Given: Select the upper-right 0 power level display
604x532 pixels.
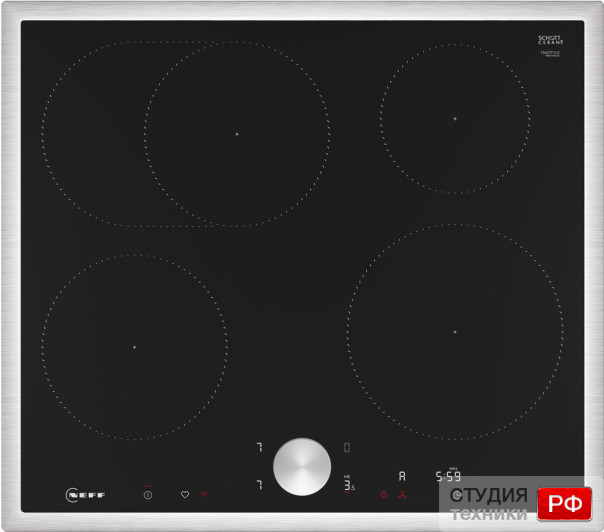Looking at the screenshot, I should [x=347, y=448].
